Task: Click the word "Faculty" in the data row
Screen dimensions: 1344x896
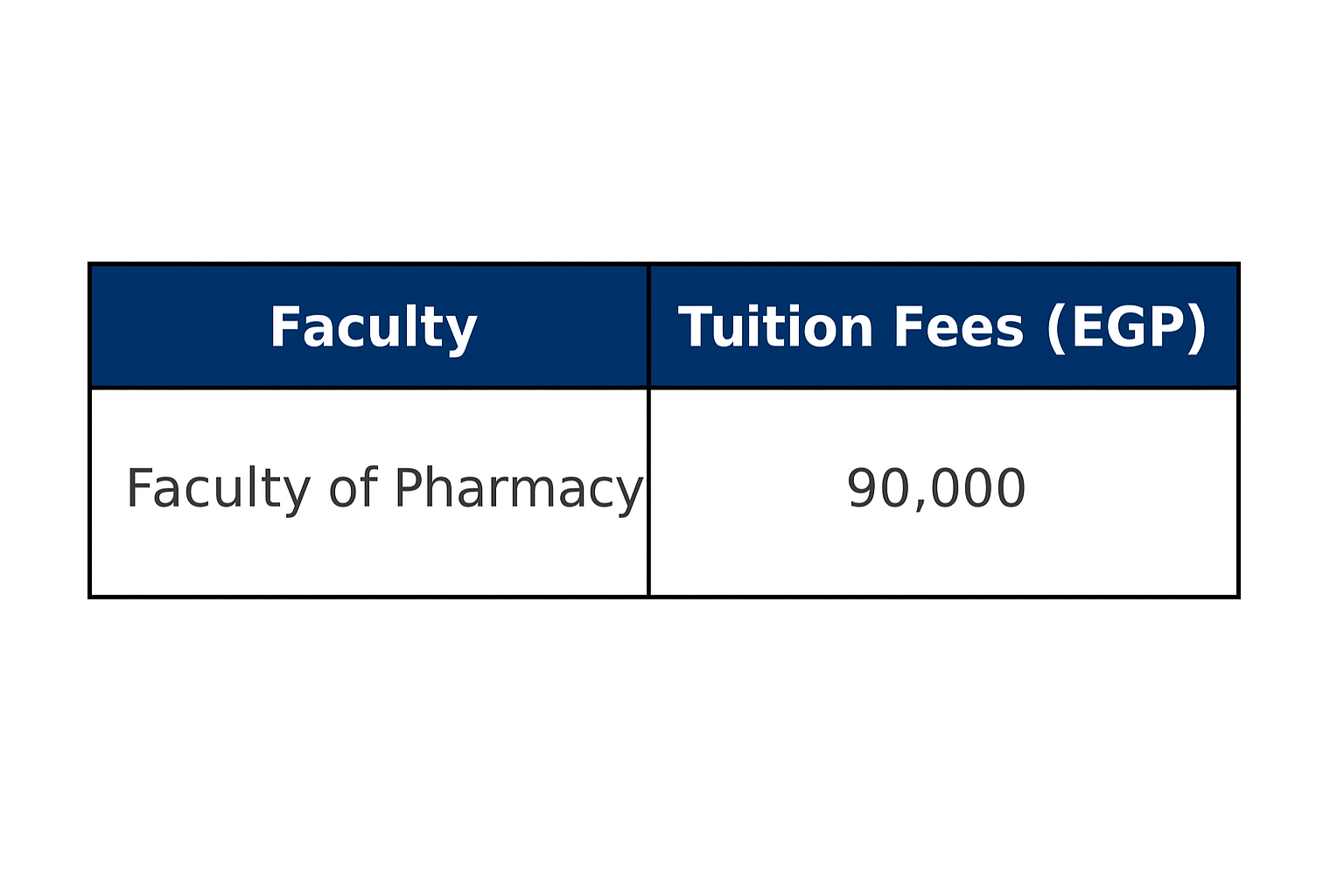Action: point(218,489)
